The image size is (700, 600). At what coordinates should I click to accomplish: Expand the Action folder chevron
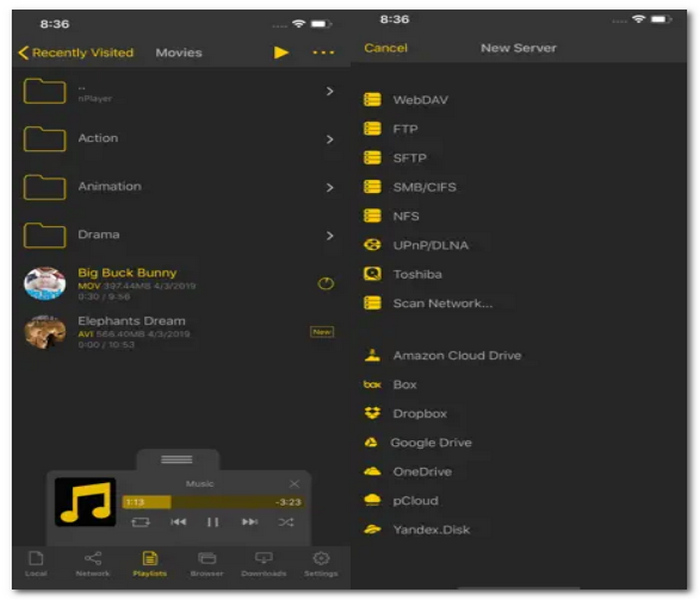coord(329,139)
